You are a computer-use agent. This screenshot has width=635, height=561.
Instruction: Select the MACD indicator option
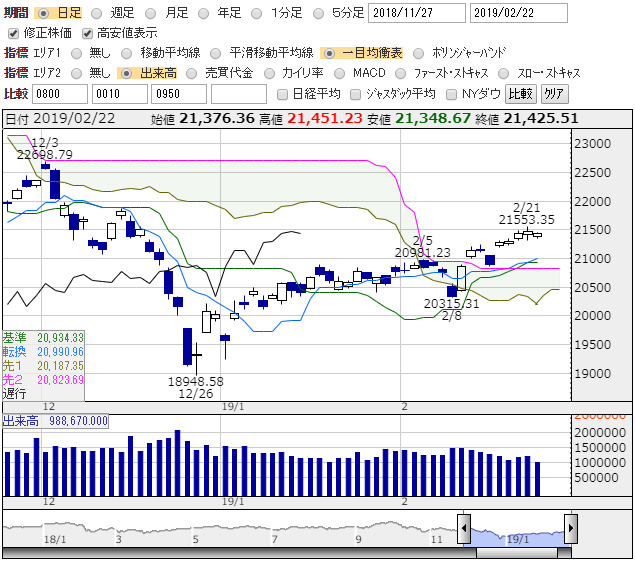tap(339, 73)
